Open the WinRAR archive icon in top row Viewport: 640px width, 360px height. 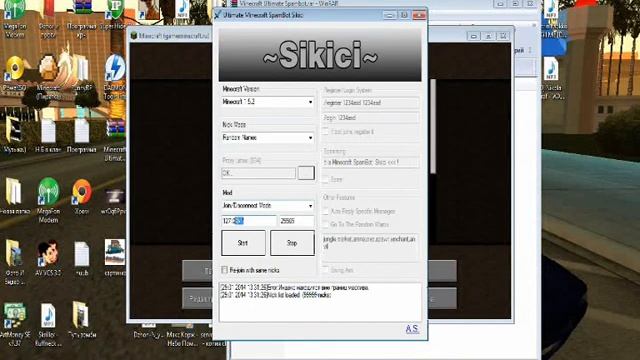click(82, 8)
